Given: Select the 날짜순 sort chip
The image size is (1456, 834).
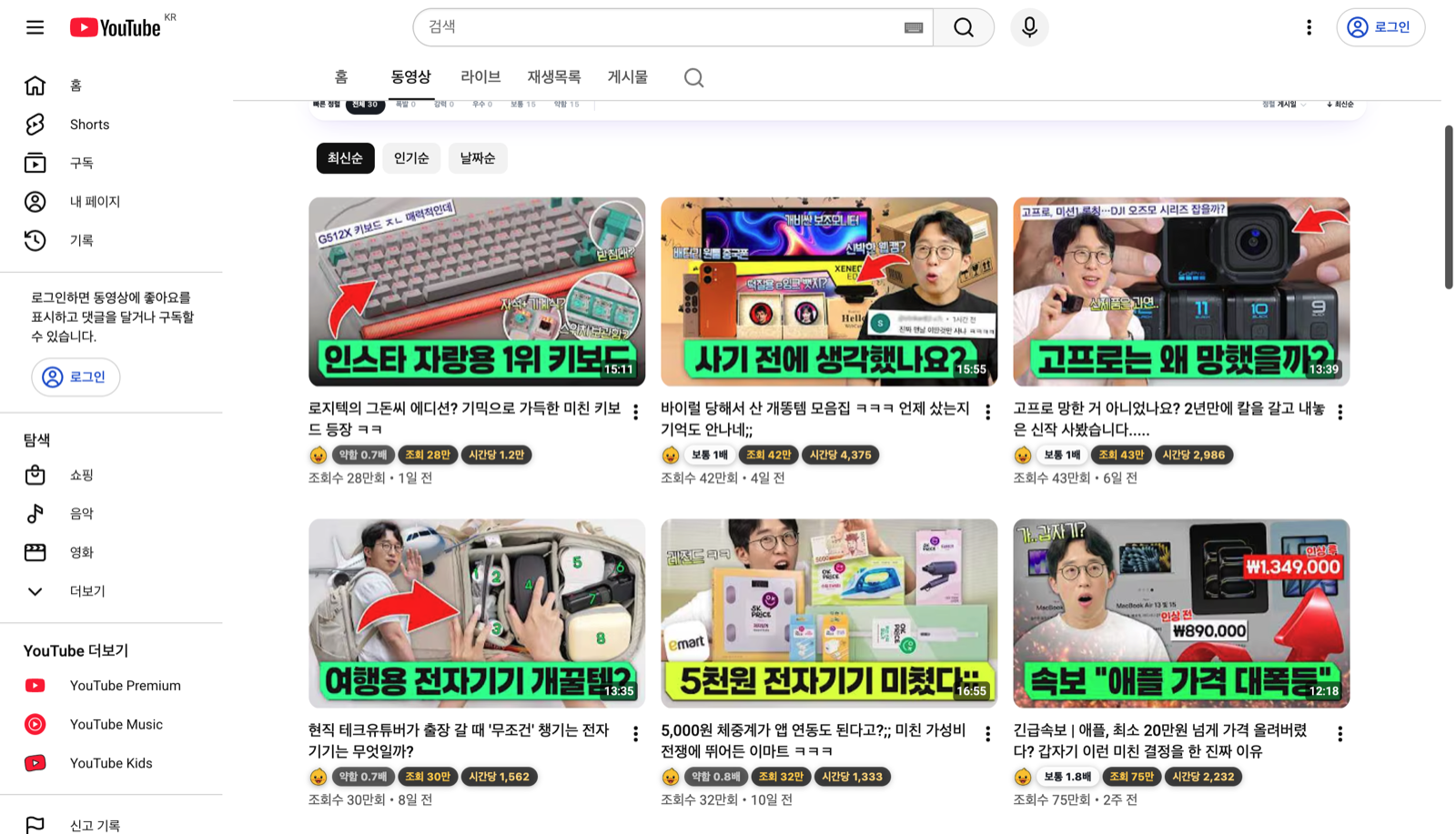Looking at the screenshot, I should pos(478,158).
